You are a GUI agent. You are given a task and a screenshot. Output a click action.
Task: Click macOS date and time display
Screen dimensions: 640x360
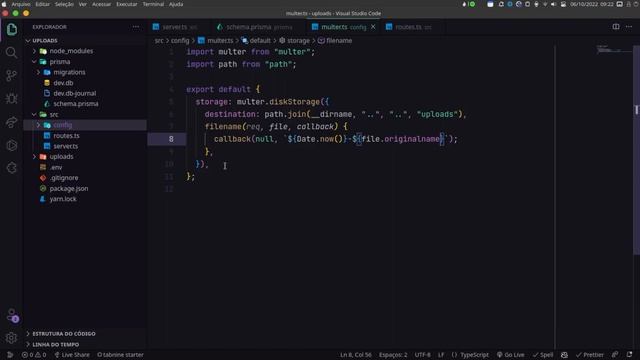[x=592, y=4]
